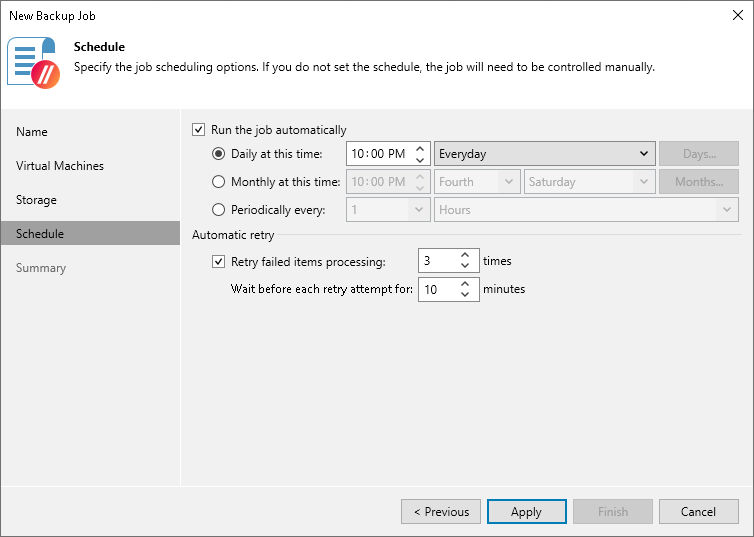This screenshot has width=754, height=537.
Task: Go back with the Previous button
Action: pyautogui.click(x=441, y=512)
